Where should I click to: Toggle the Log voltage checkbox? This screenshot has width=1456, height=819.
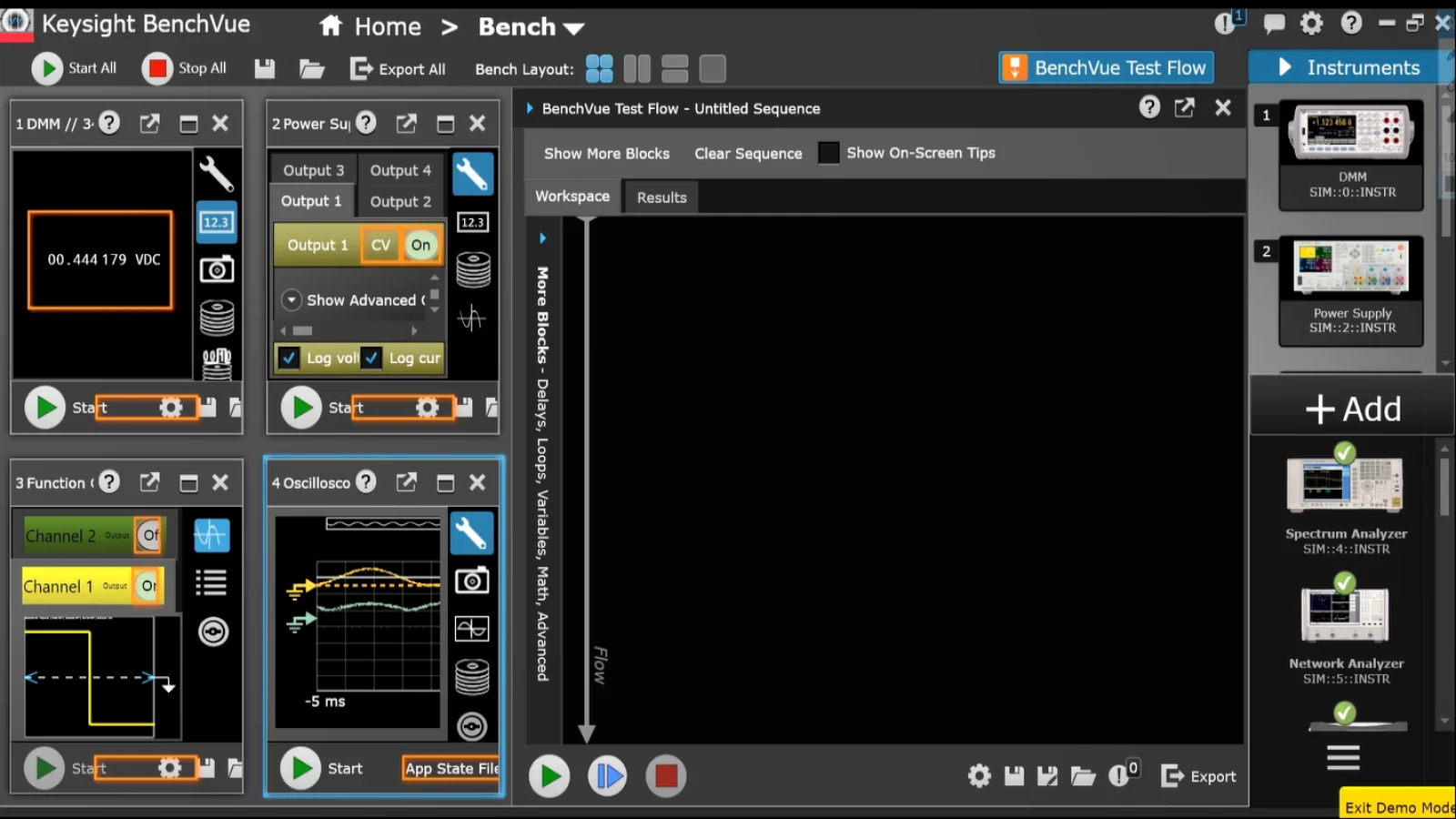pyautogui.click(x=289, y=358)
